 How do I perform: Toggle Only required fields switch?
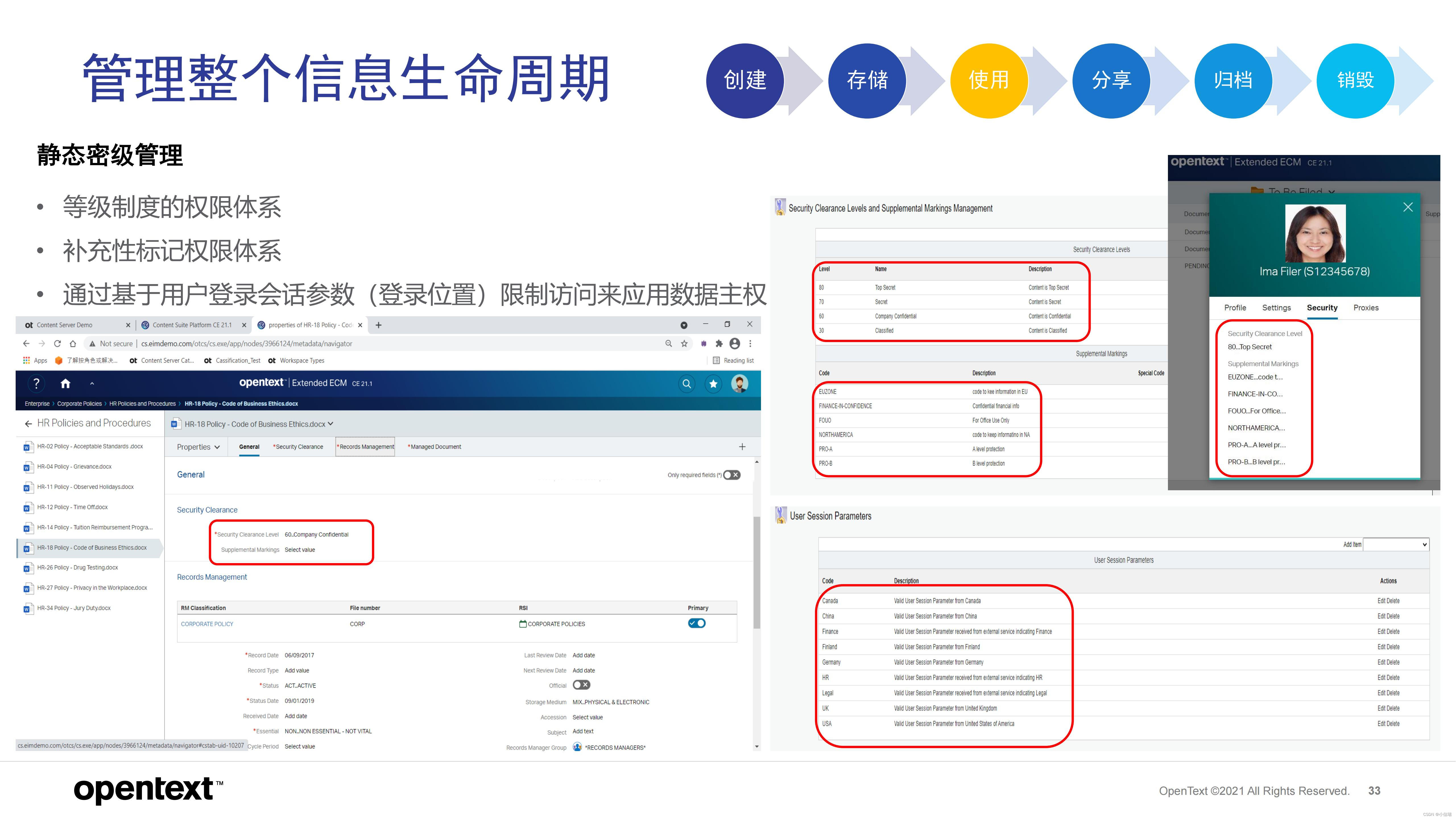731,475
